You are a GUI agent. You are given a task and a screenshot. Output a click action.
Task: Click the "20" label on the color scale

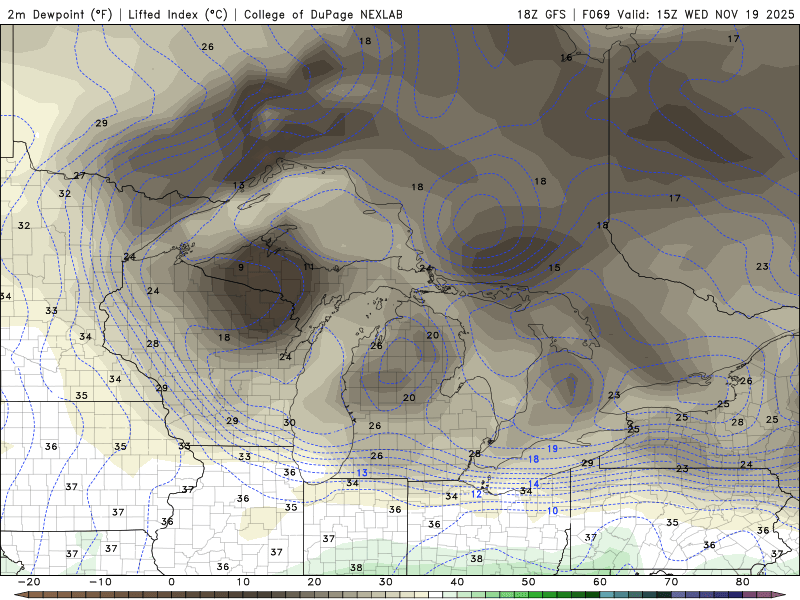click(314, 582)
